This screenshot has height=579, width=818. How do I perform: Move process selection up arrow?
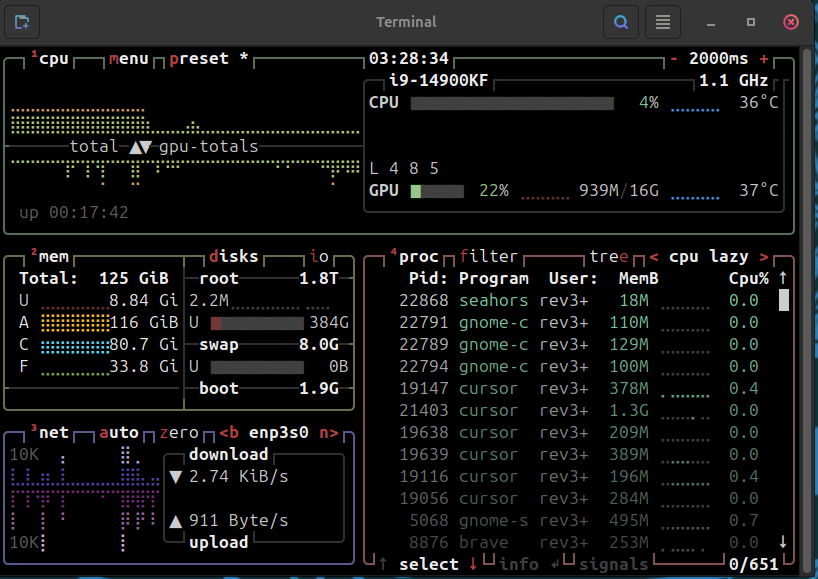(x=383, y=564)
